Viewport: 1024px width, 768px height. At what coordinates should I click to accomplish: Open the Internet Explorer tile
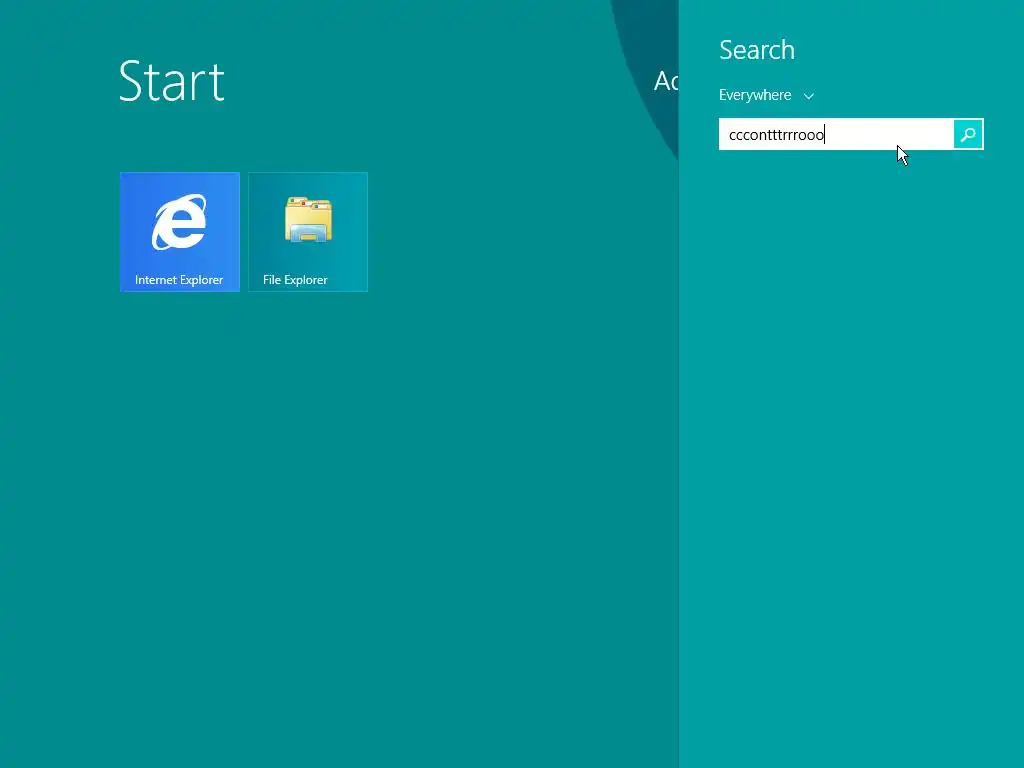(x=180, y=232)
